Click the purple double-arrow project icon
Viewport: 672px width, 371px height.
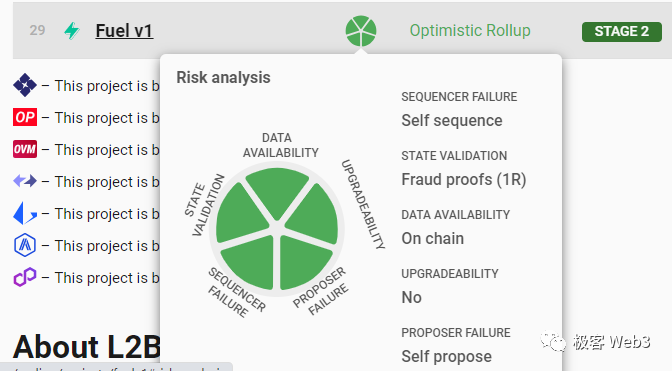click(x=25, y=181)
